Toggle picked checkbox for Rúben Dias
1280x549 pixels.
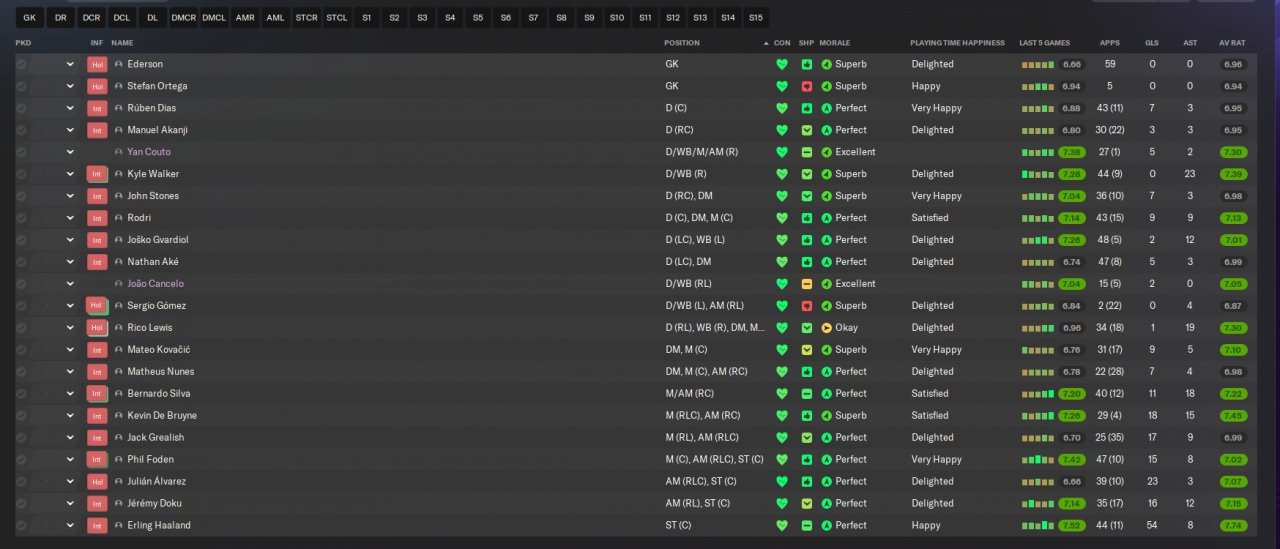[22, 108]
